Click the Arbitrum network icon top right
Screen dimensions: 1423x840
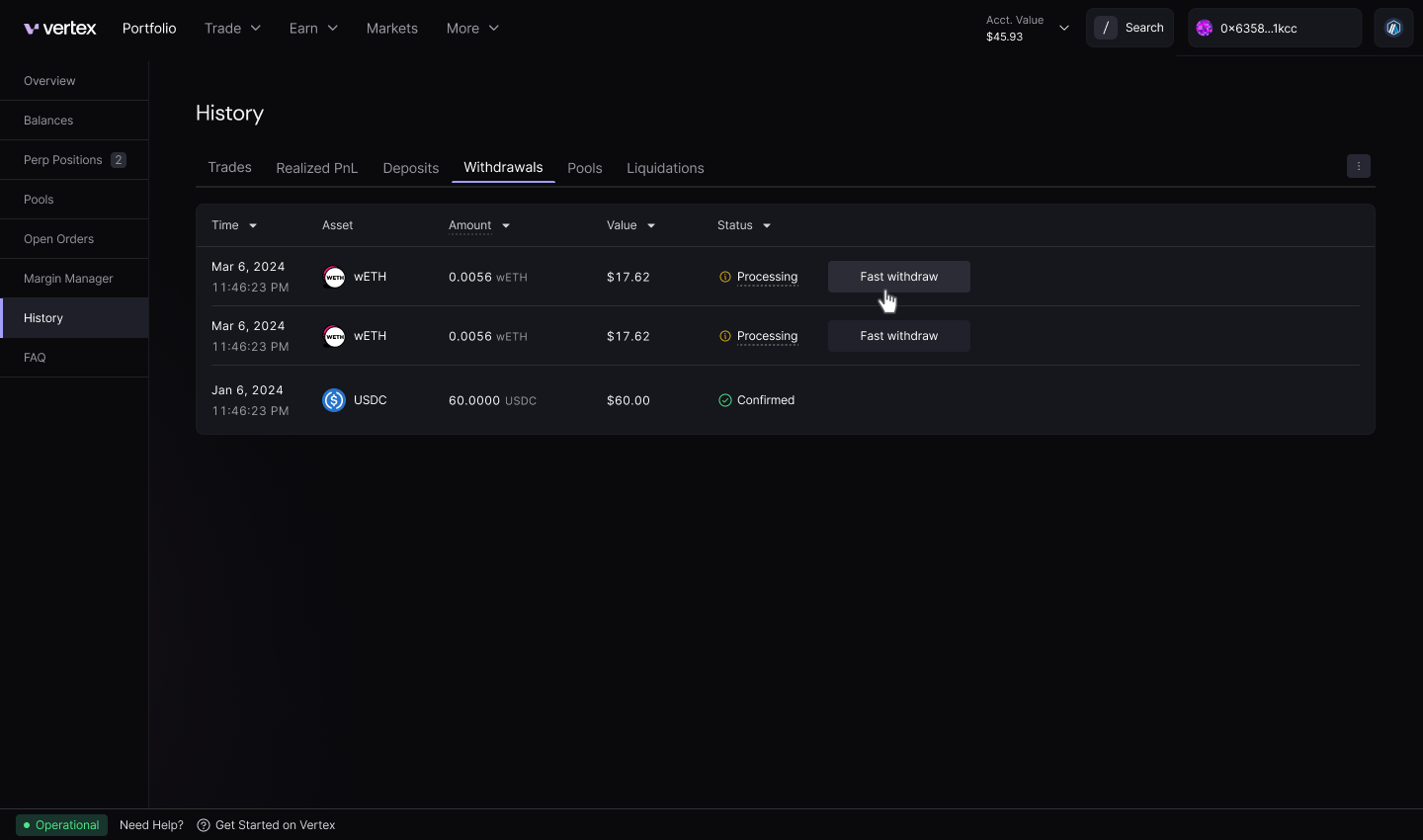point(1393,29)
